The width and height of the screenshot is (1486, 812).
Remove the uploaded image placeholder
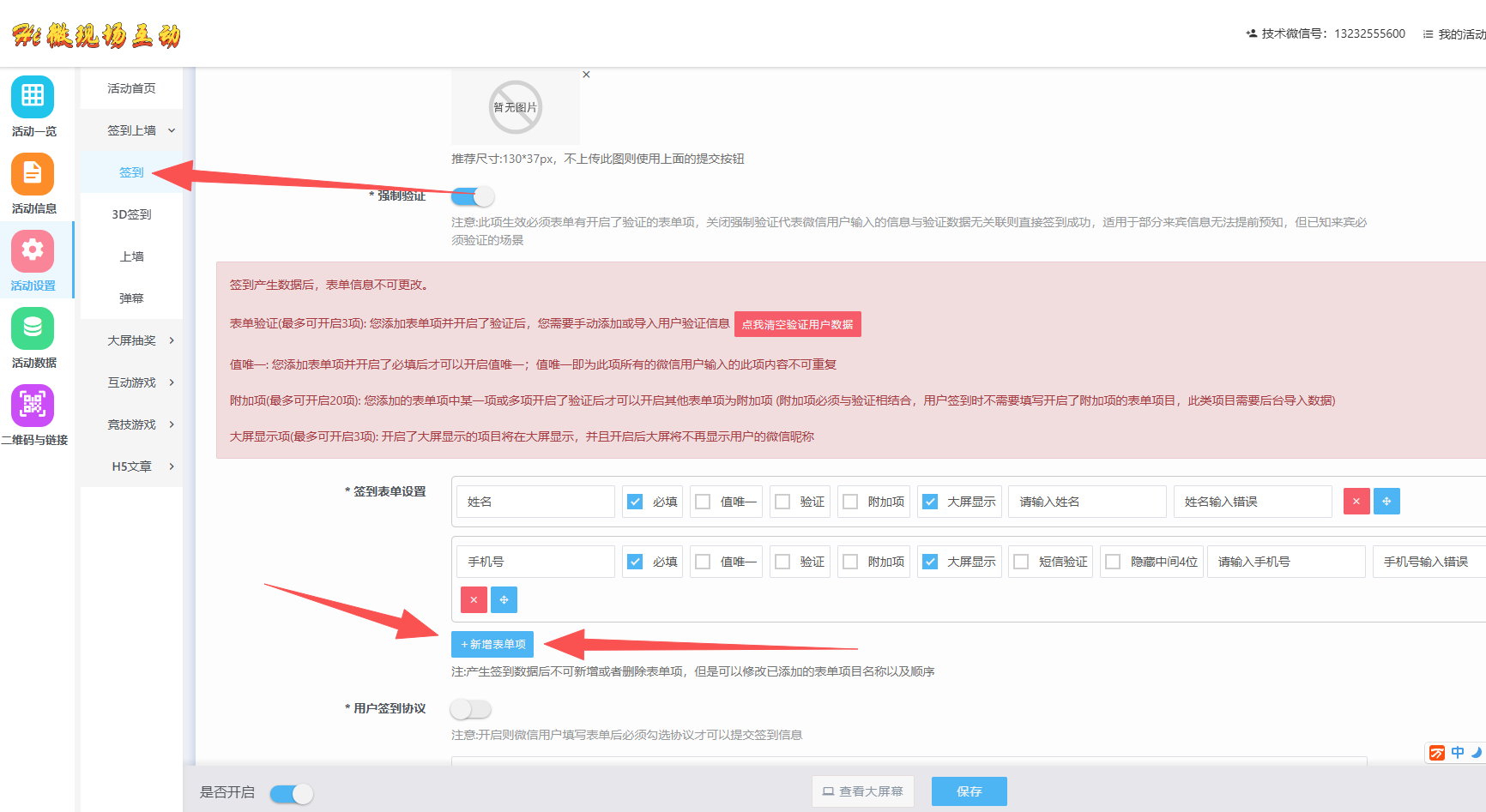click(x=586, y=75)
